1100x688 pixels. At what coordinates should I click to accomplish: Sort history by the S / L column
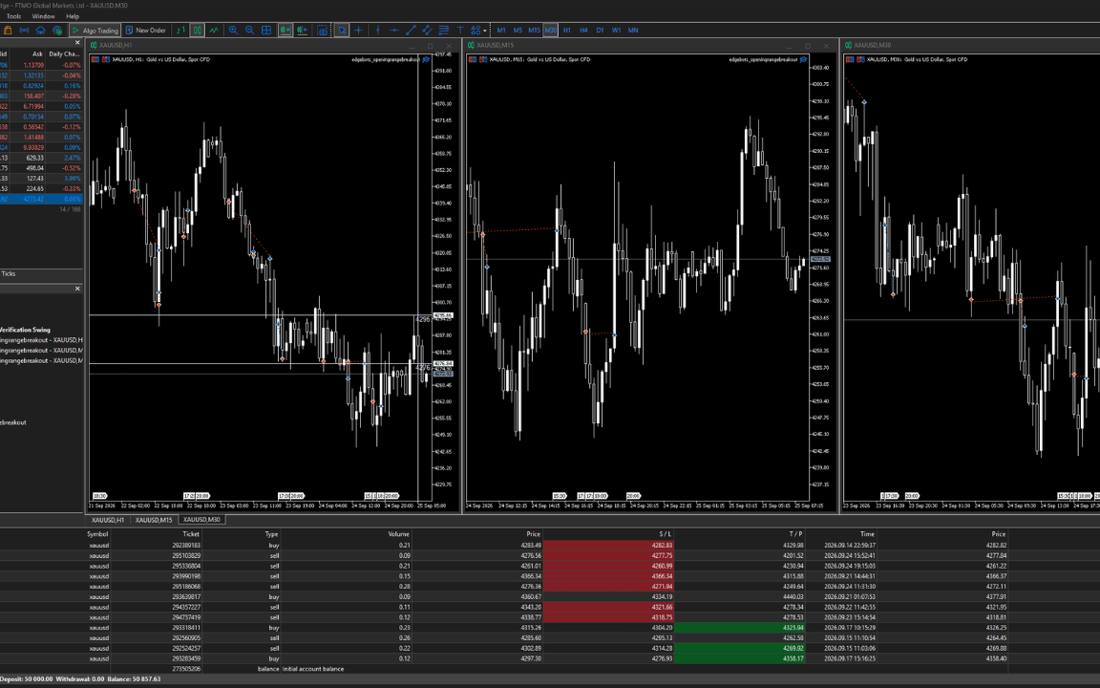click(x=665, y=534)
